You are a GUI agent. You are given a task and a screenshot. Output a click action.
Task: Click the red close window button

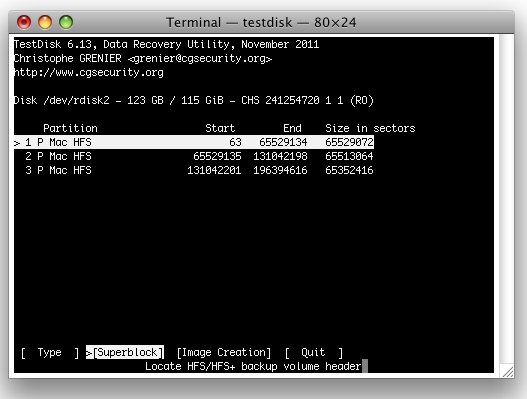[x=24, y=22]
